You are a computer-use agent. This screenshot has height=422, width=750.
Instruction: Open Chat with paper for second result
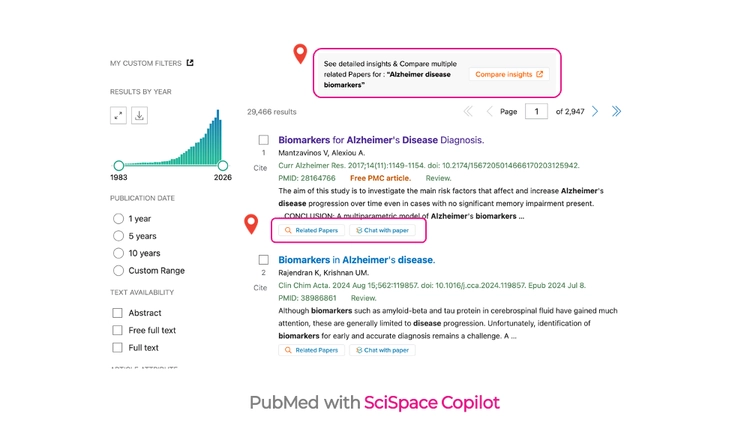tap(382, 350)
